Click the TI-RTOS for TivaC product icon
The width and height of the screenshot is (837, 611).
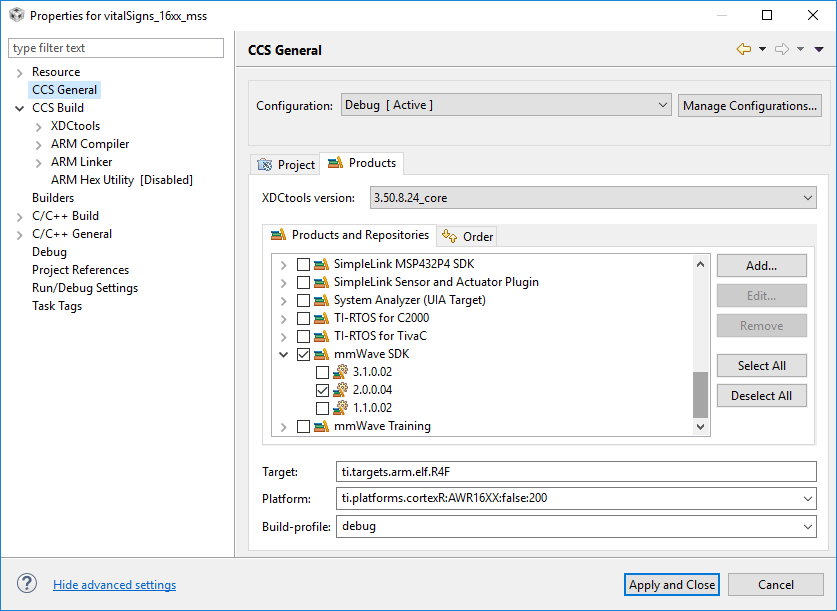point(321,336)
